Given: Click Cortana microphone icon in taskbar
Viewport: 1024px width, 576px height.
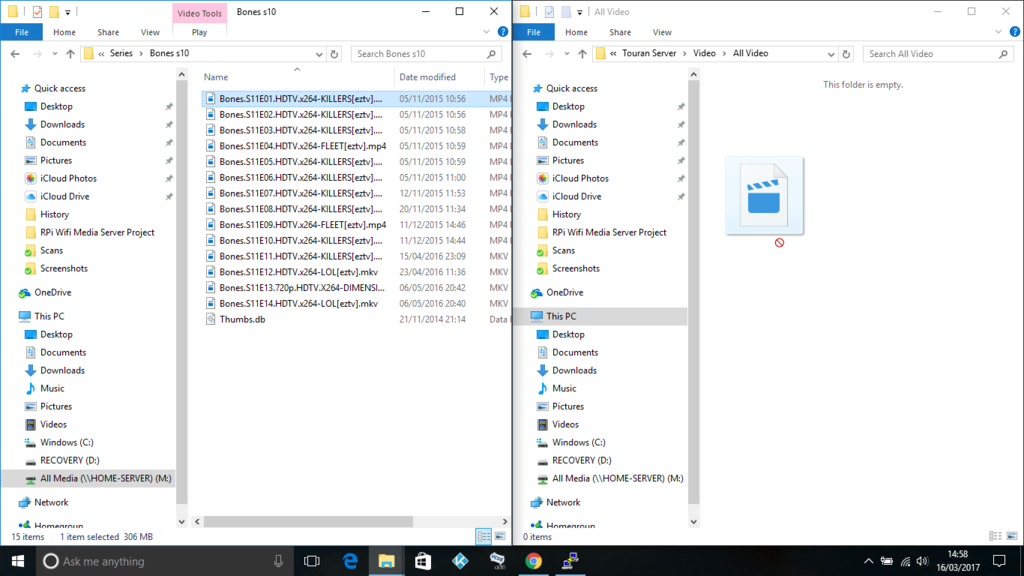Looking at the screenshot, I should coord(278,561).
